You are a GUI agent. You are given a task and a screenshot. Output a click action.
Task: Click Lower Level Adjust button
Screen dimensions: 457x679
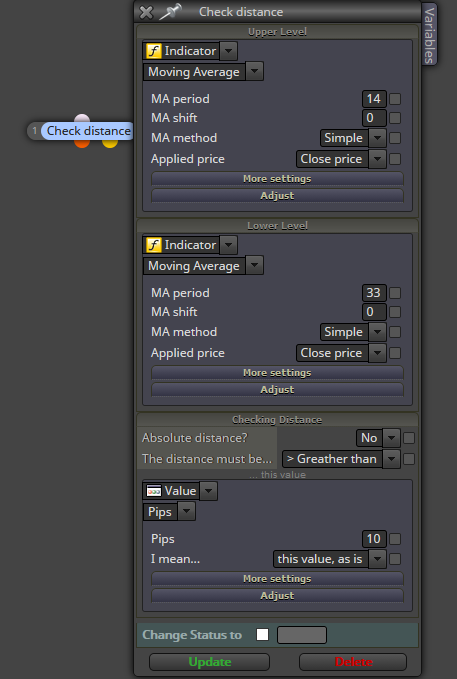(x=277, y=390)
